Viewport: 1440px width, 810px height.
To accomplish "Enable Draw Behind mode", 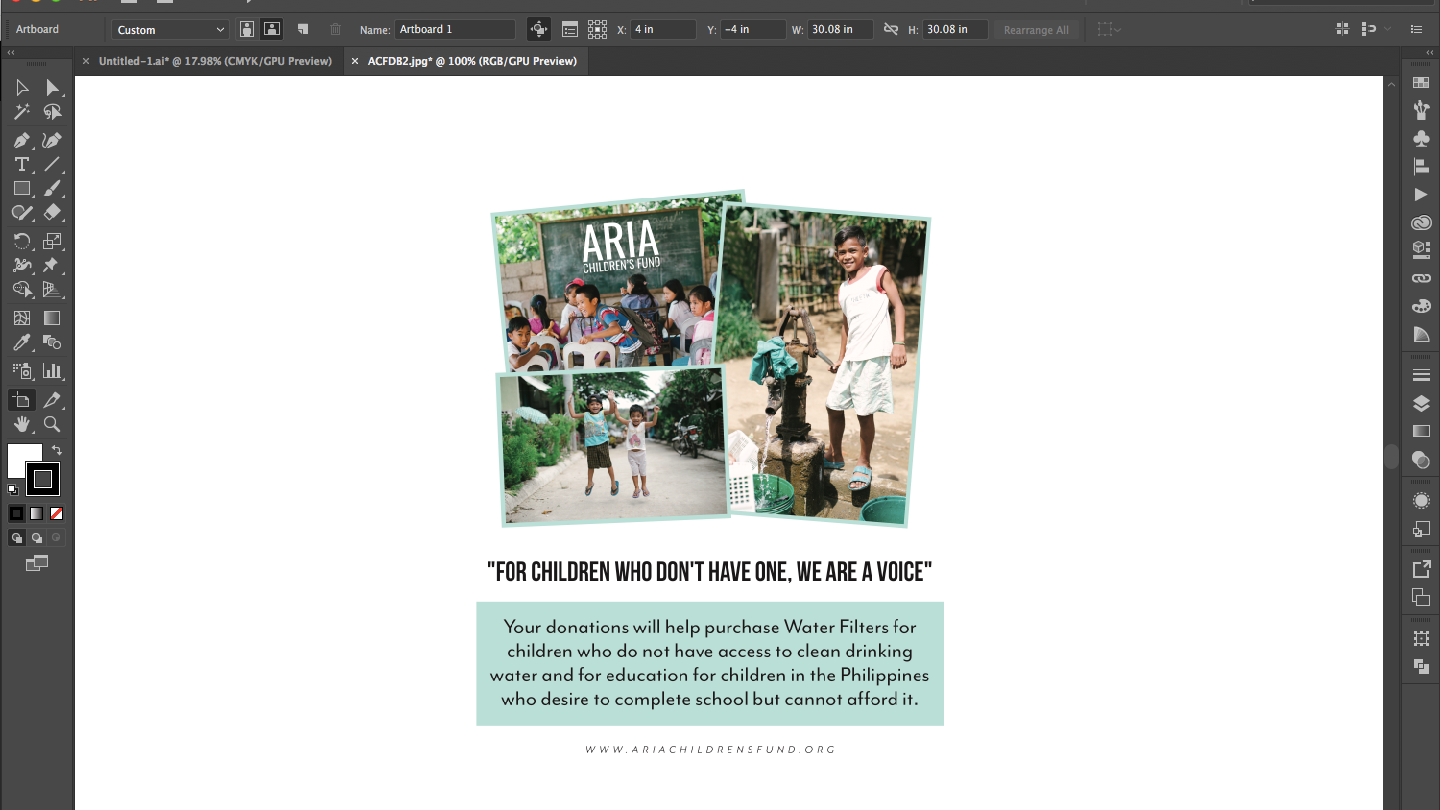I will point(36,538).
